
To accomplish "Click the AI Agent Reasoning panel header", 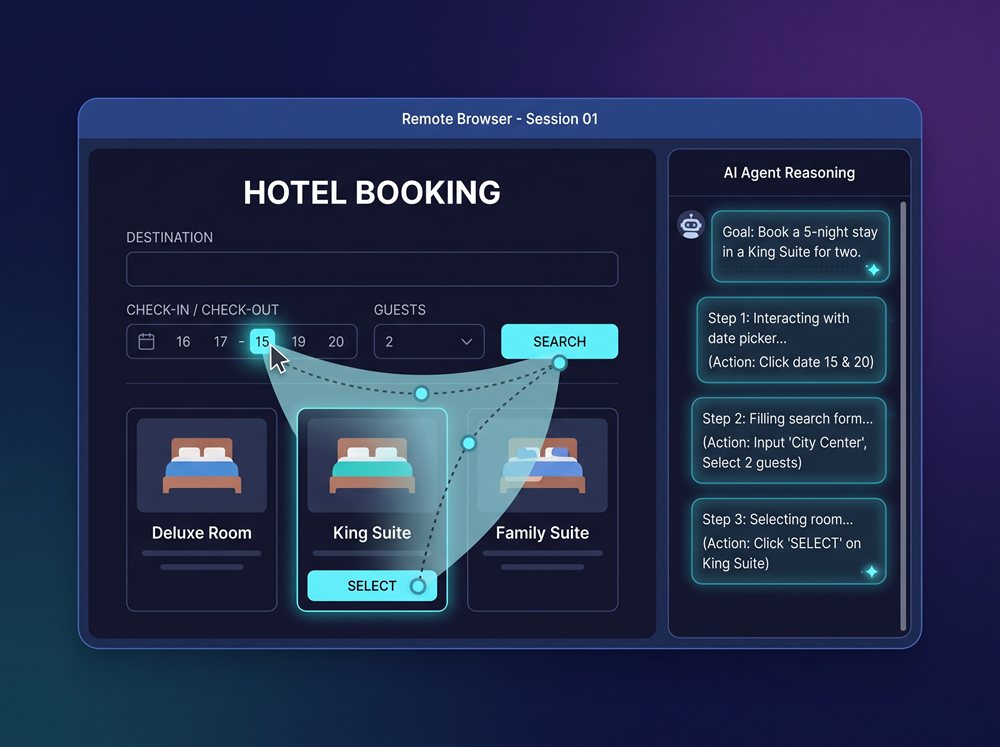I will tap(789, 173).
